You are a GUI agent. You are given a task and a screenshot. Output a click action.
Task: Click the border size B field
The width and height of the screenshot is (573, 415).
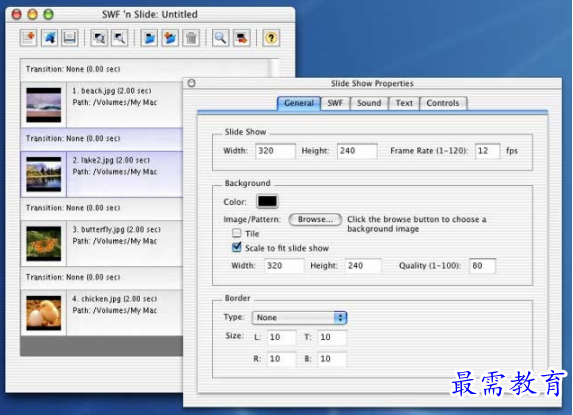click(x=332, y=359)
